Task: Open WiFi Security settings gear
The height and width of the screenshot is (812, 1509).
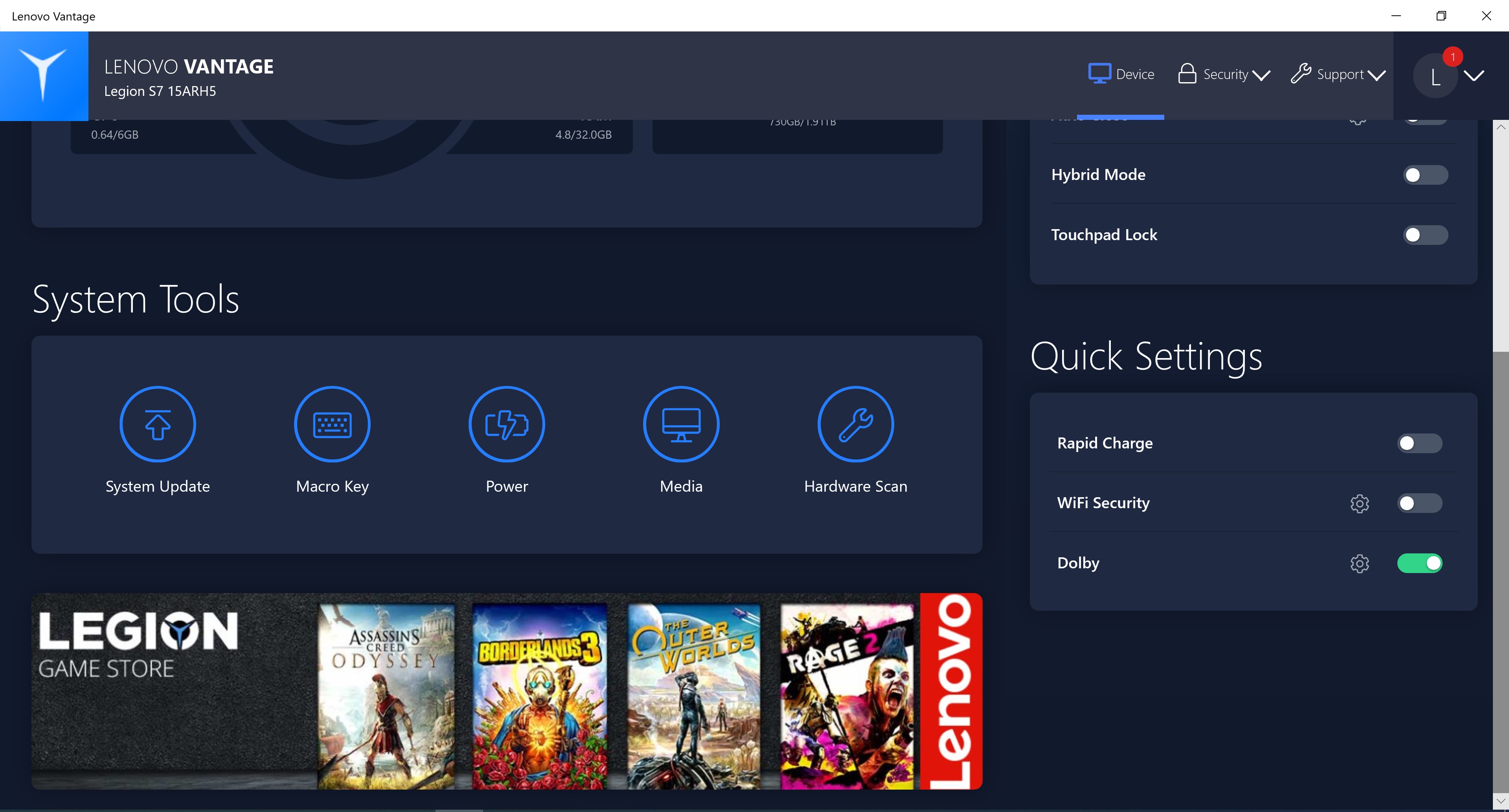Action: click(1360, 503)
